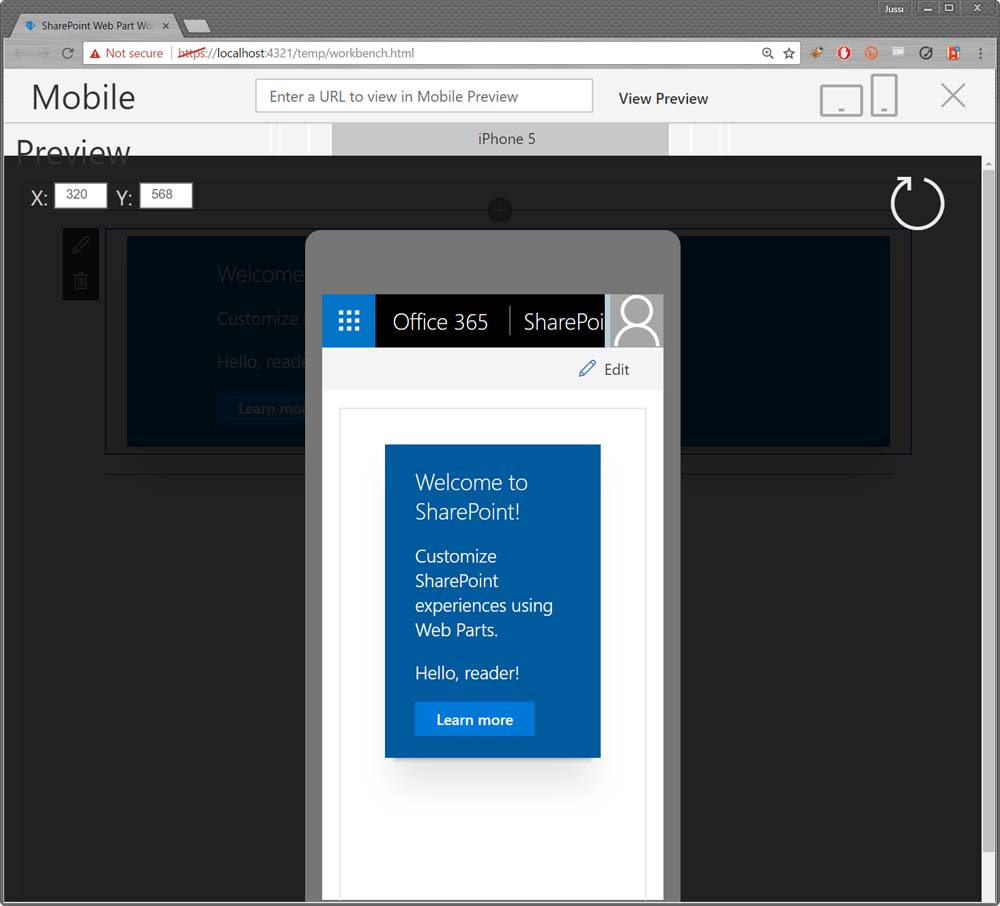The height and width of the screenshot is (906, 1000).
Task: Click the Edit pencil button in preview
Action: point(603,369)
